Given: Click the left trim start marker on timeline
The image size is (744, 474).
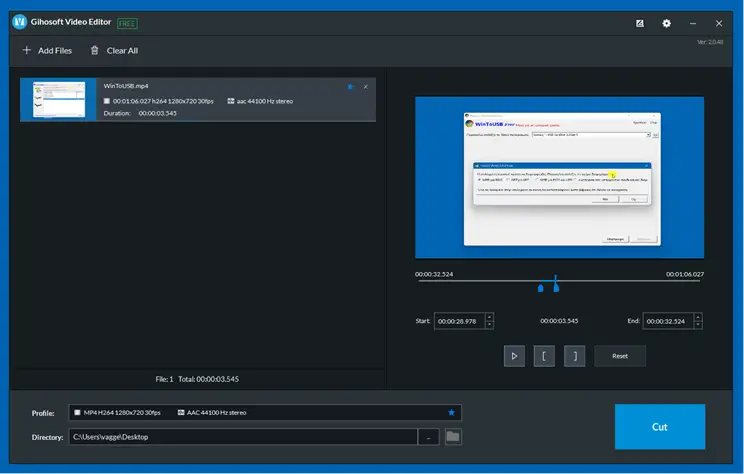Looking at the screenshot, I should click(540, 288).
